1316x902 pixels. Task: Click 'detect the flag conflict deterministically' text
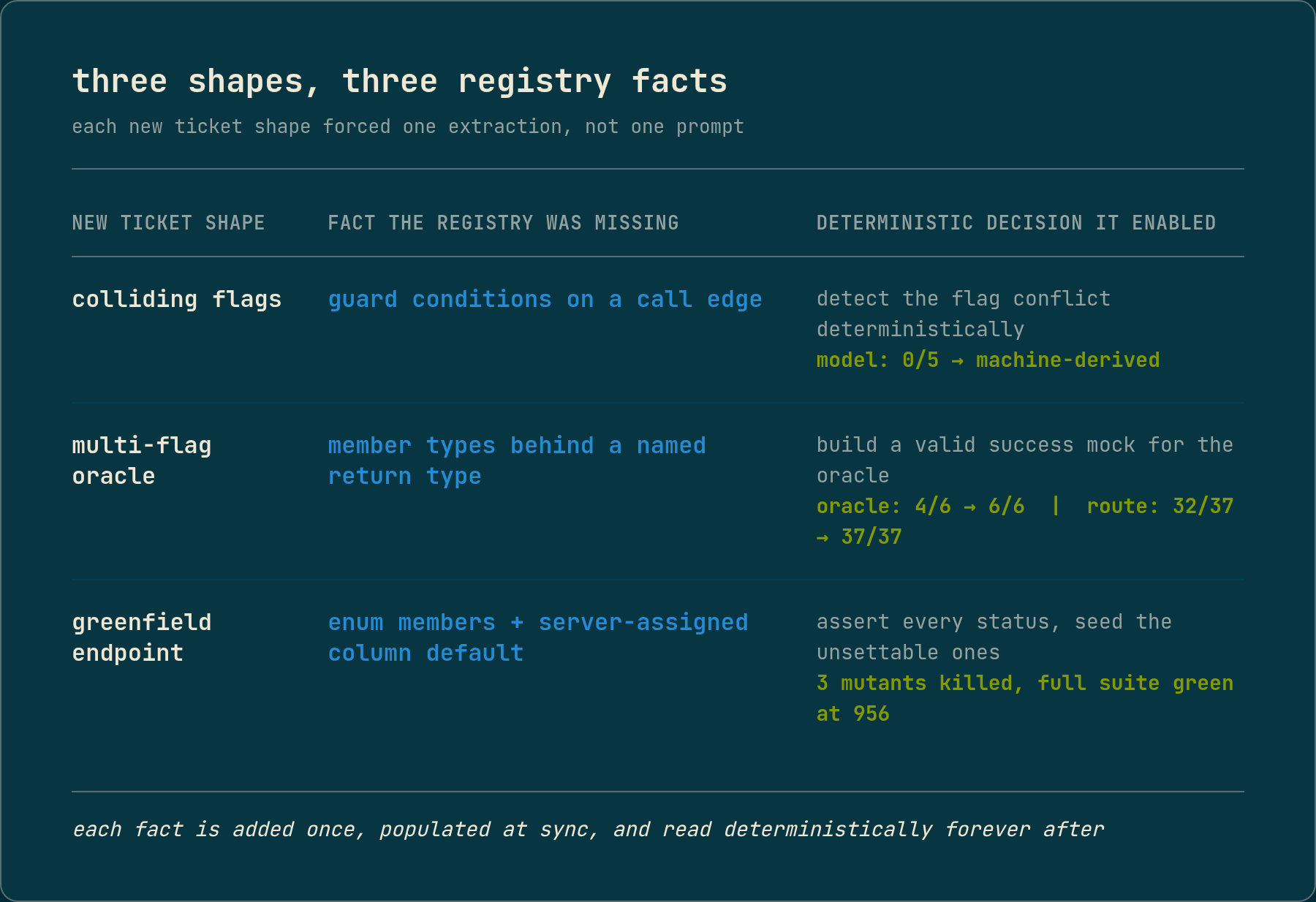pos(964,314)
